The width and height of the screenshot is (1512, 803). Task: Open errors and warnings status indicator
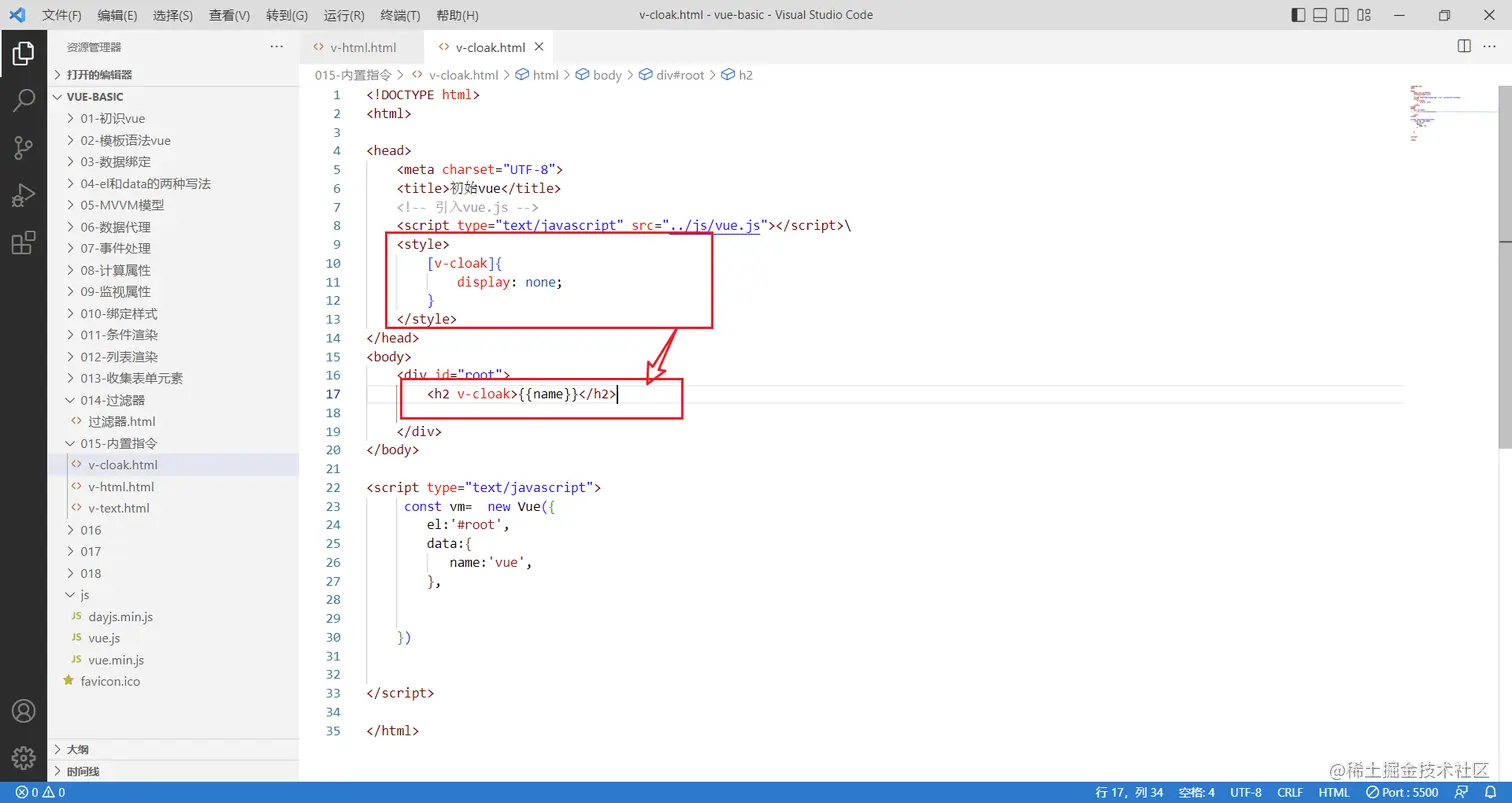[x=40, y=792]
